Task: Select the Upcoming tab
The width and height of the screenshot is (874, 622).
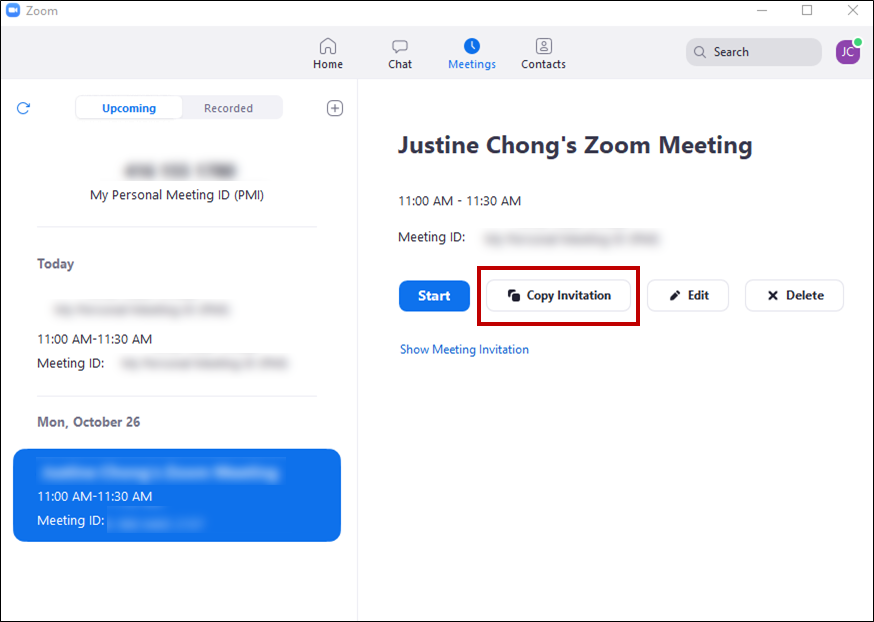Action: click(x=129, y=108)
